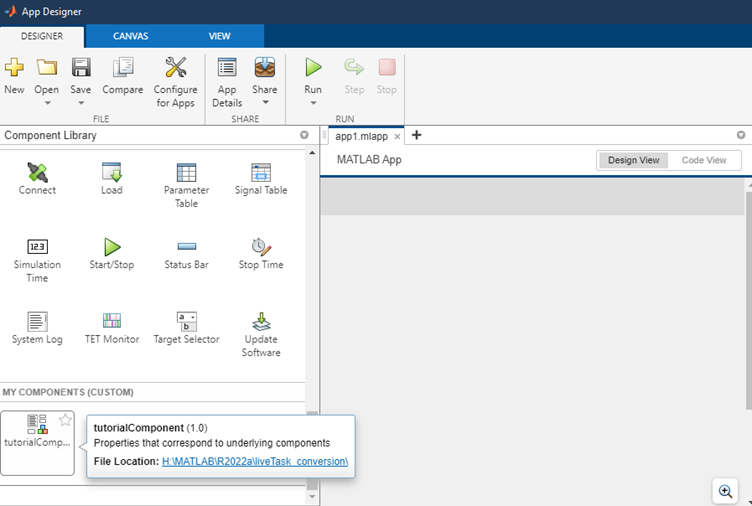752x506 pixels.
Task: Click the zoom magnifier icon on canvas
Action: tap(726, 491)
